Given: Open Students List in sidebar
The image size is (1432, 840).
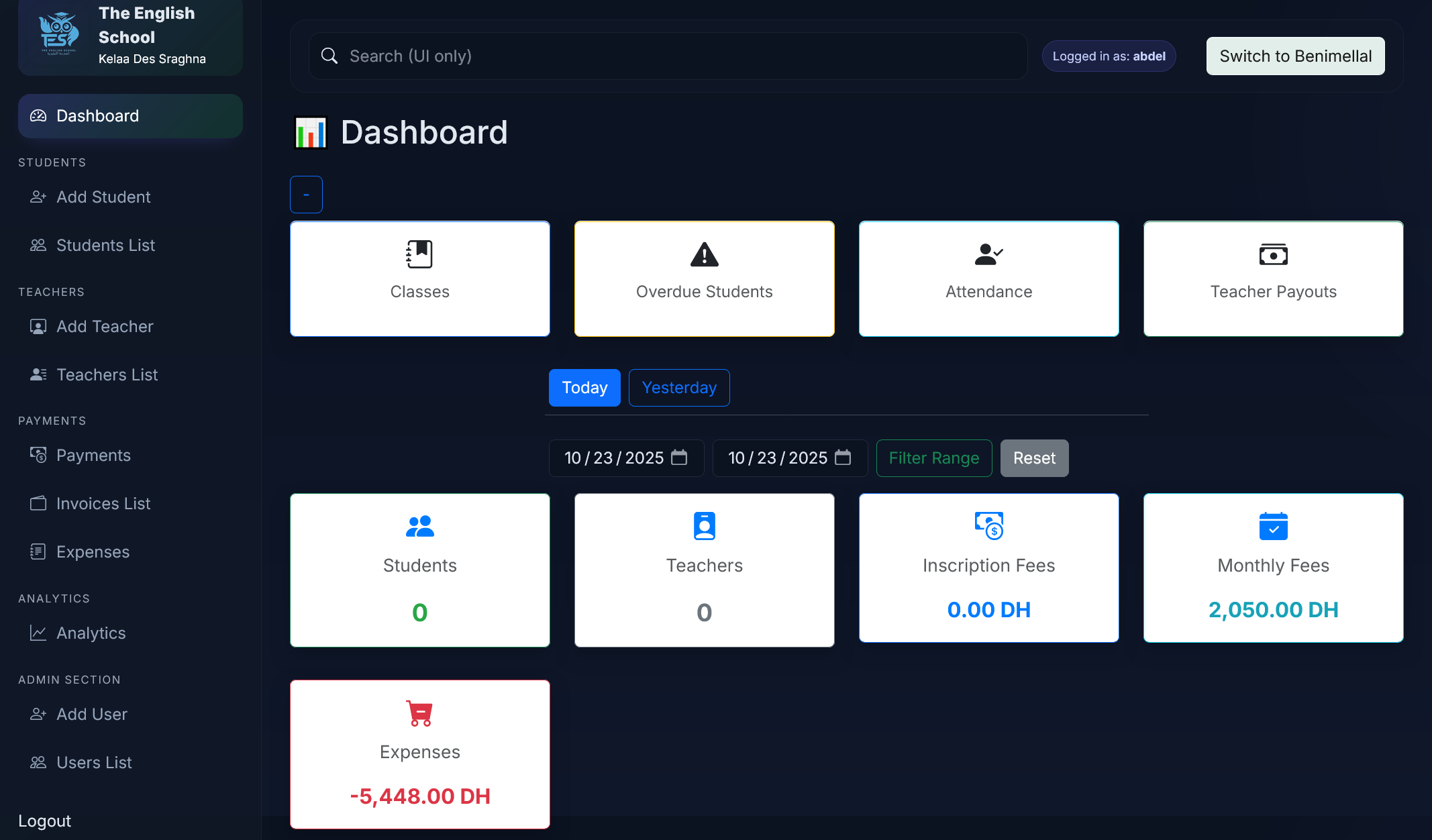Looking at the screenshot, I should click(105, 246).
